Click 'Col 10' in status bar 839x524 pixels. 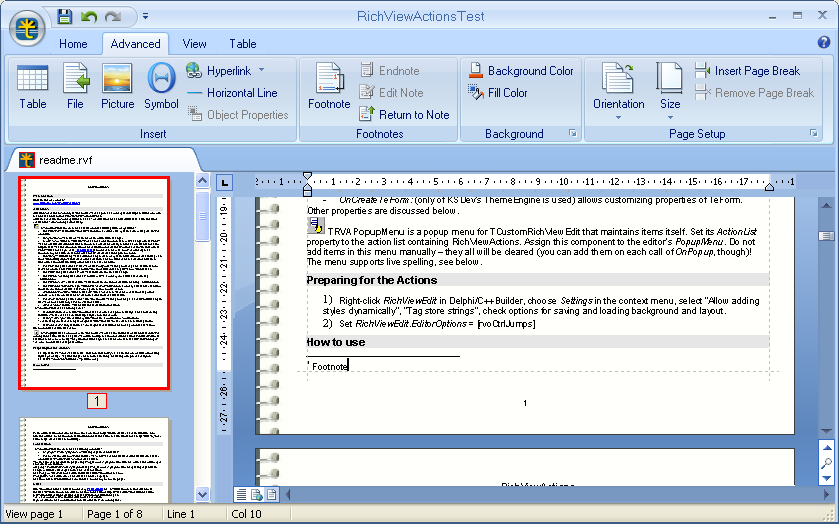point(246,514)
